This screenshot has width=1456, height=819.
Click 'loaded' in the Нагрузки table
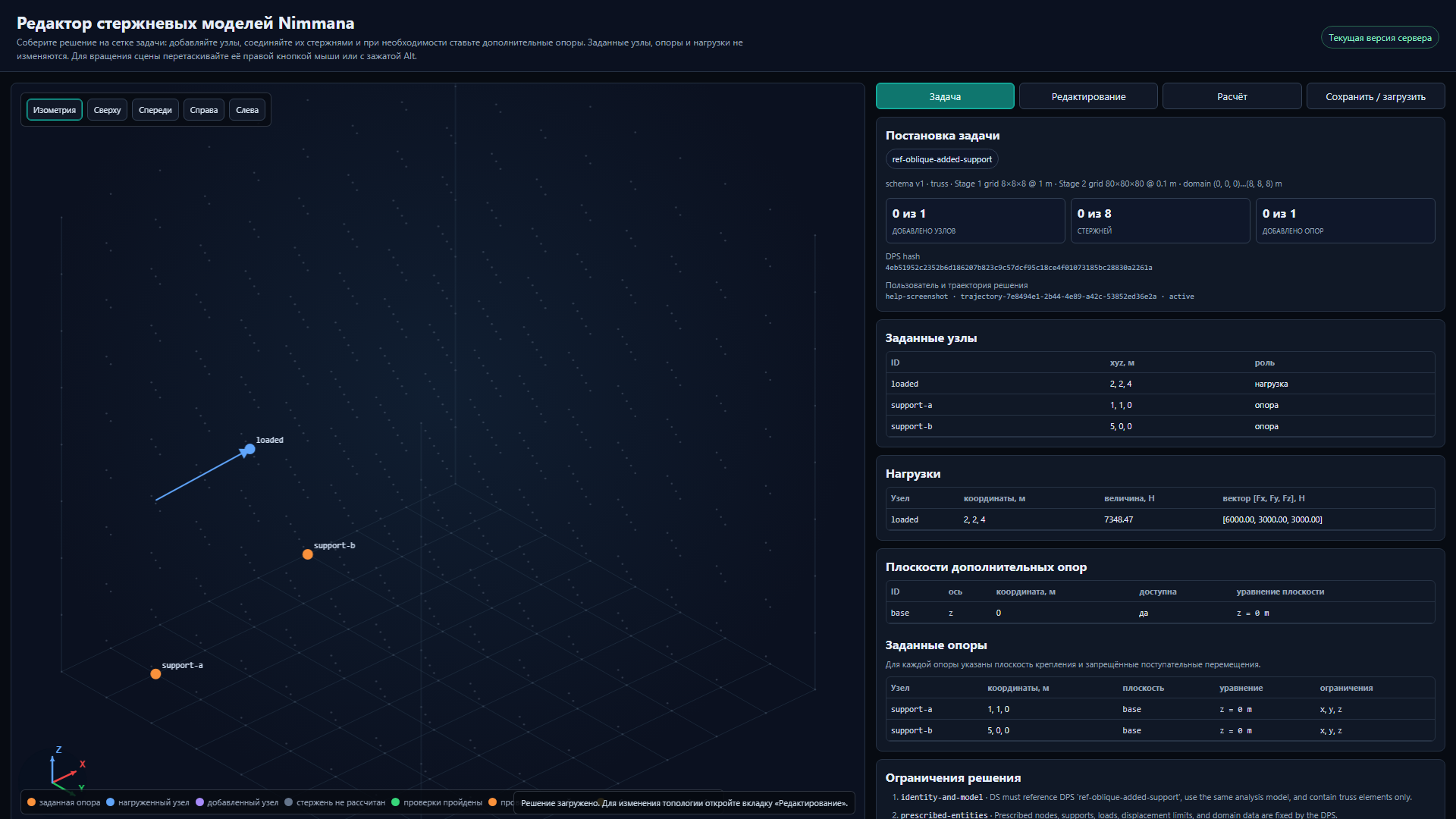pos(905,519)
